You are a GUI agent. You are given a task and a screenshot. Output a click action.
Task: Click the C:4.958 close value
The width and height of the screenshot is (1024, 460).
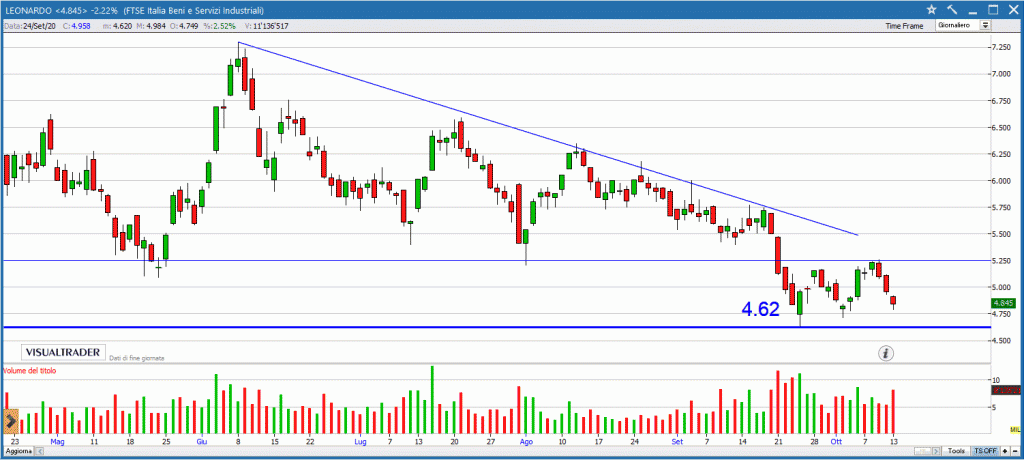[x=74, y=26]
